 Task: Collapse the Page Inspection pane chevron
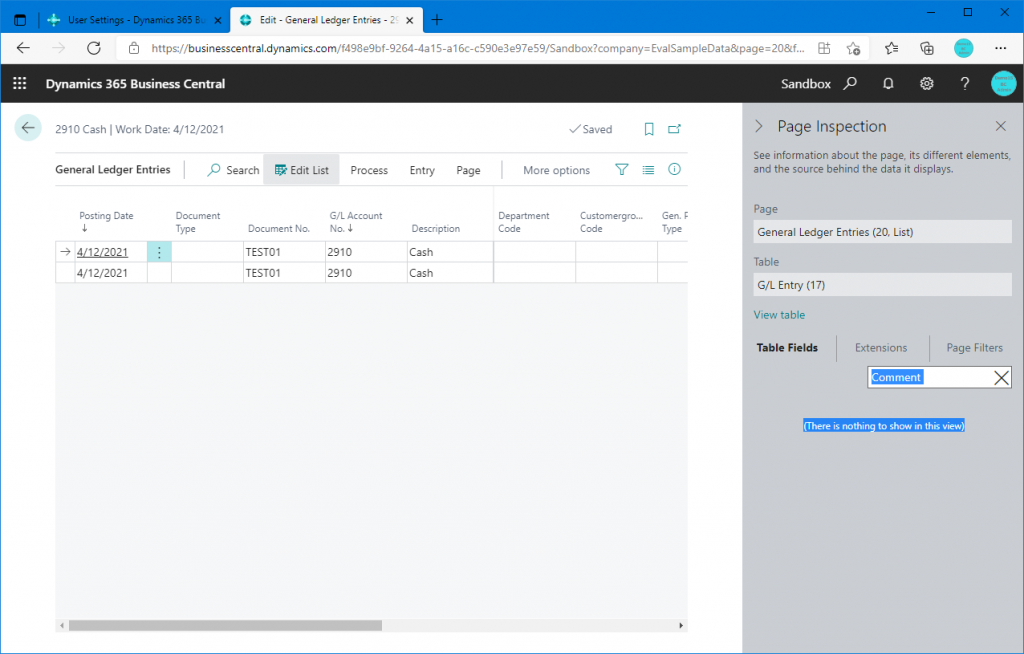coord(759,126)
